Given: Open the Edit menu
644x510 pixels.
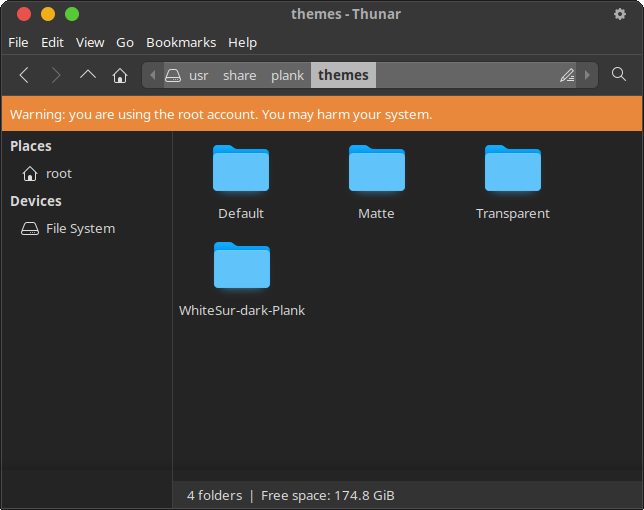Looking at the screenshot, I should tap(52, 42).
